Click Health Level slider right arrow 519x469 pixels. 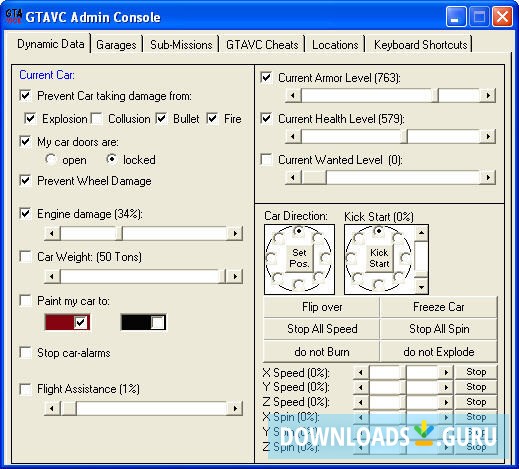tap(488, 136)
